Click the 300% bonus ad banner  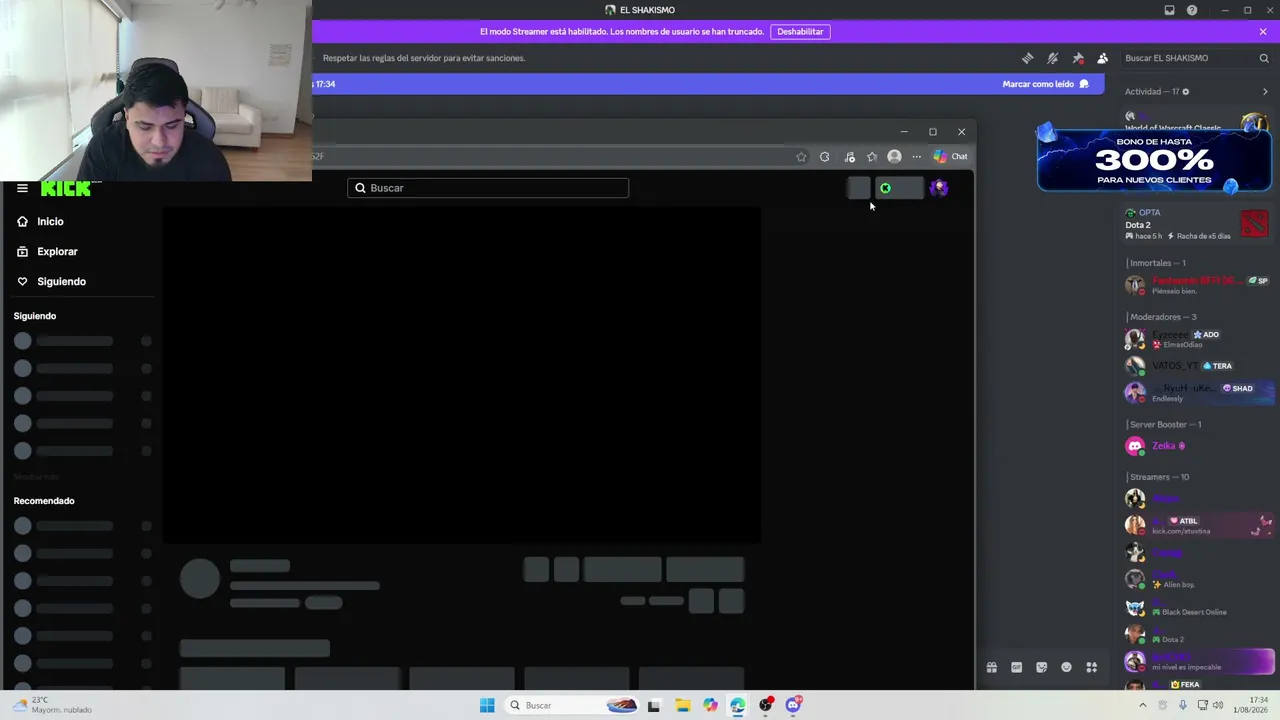pyautogui.click(x=1154, y=159)
